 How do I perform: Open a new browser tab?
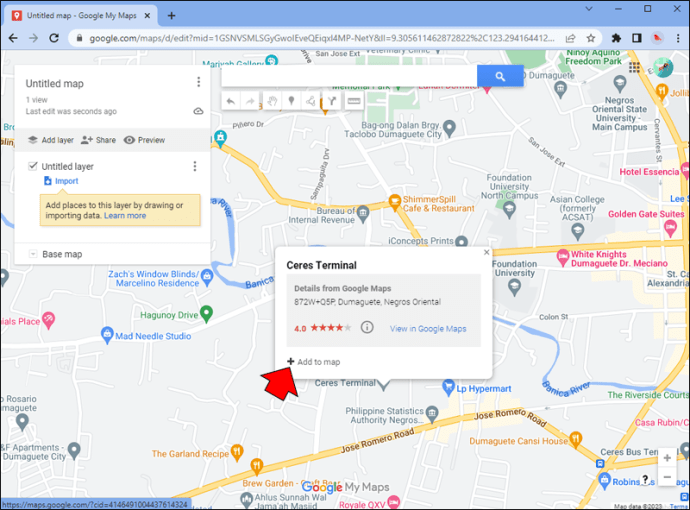171,16
